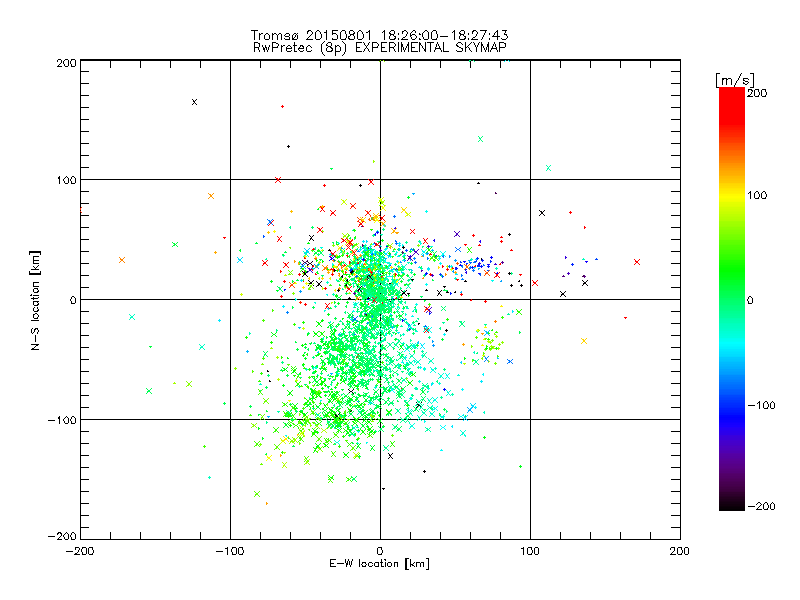This screenshot has height=600, width=800.
Task: Click the black X marker in the upper-left quadrant
Action: point(194,102)
